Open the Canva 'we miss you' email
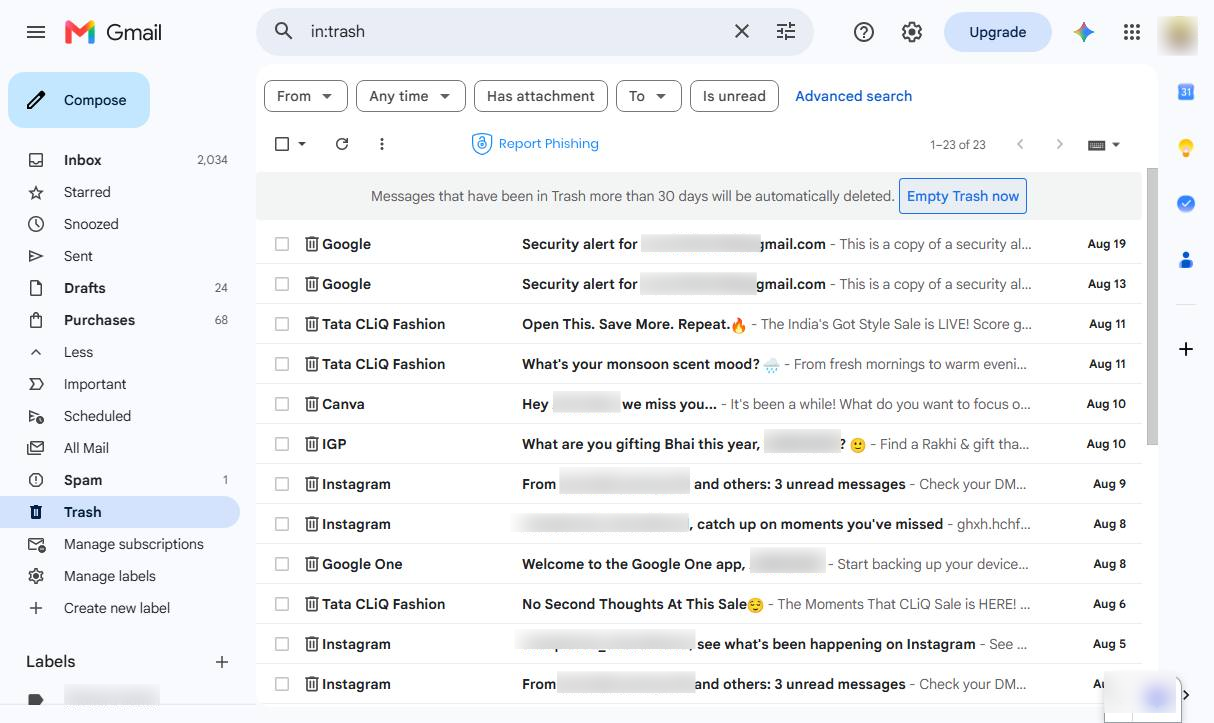 click(699, 404)
